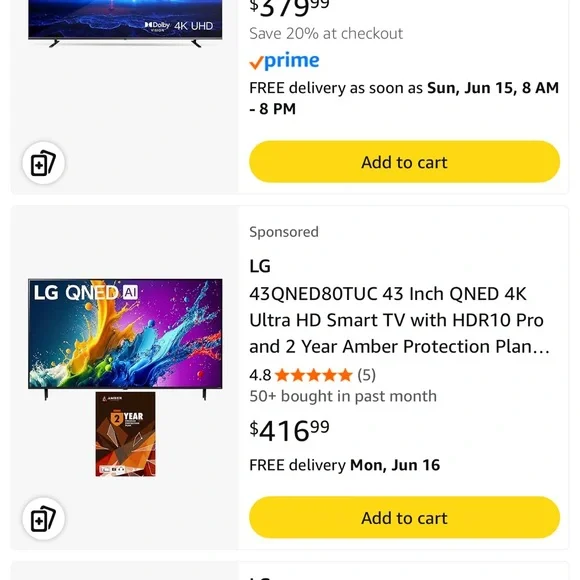Click the Sponsored label

point(284,232)
